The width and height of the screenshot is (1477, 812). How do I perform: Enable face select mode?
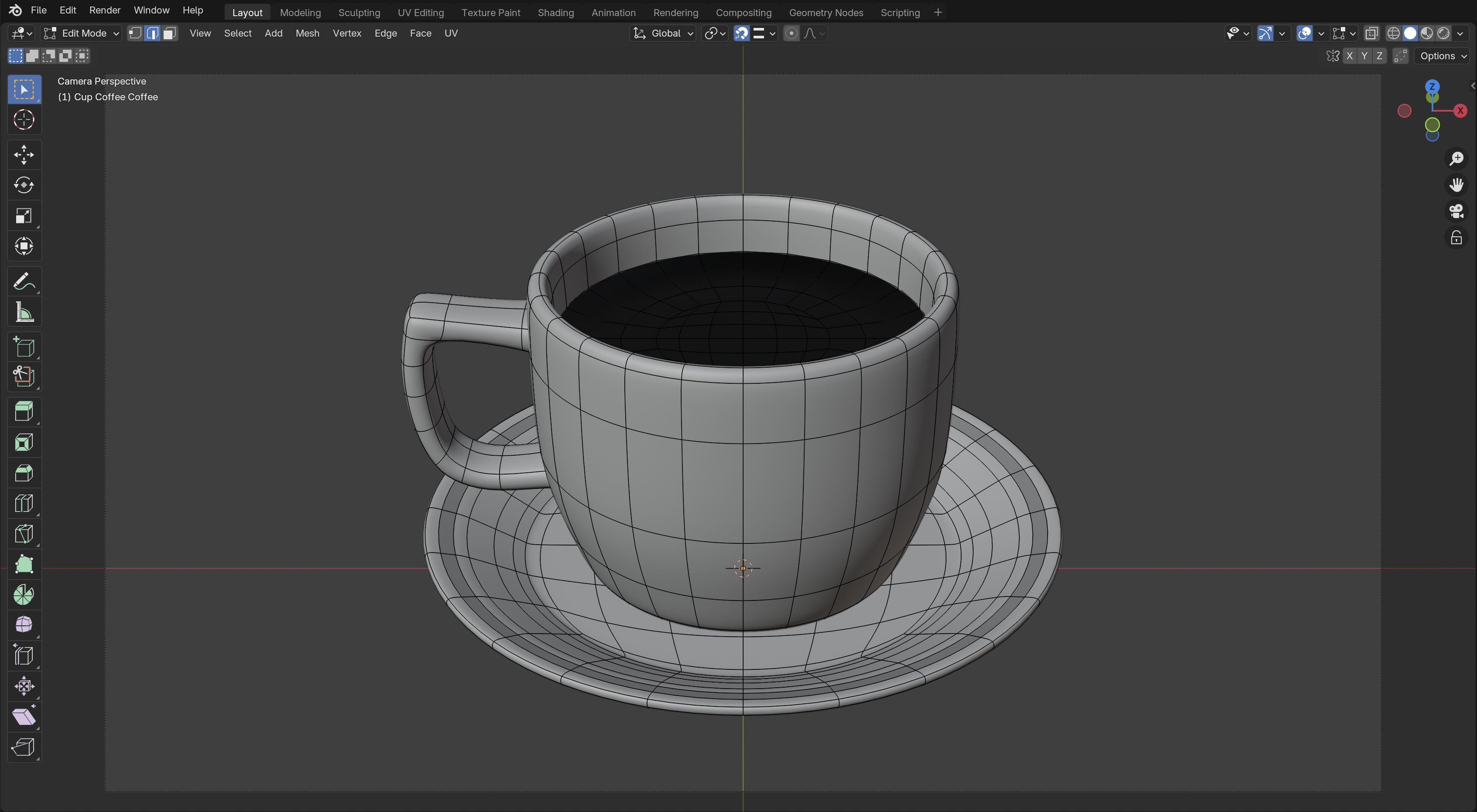point(169,33)
